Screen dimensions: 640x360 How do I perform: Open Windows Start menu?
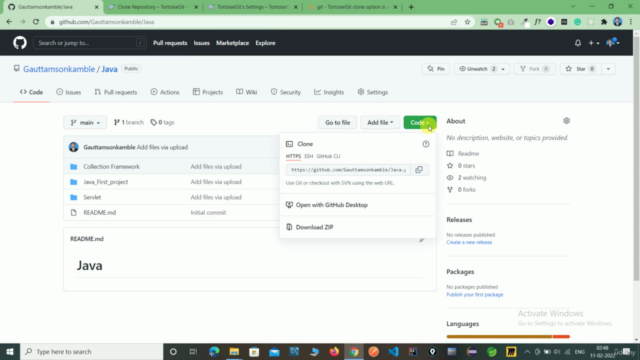[x=10, y=351]
